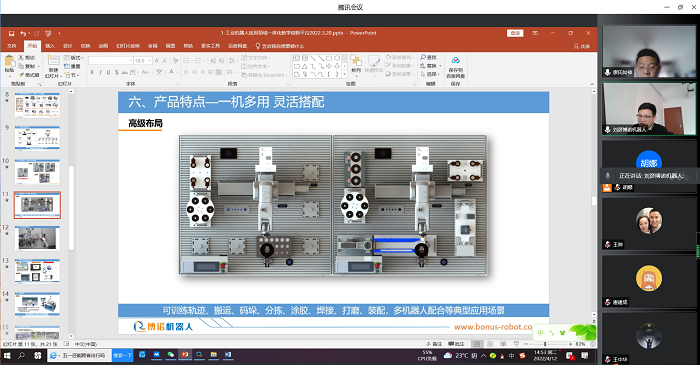Open the font name dropdown arrow

[x=131, y=61]
